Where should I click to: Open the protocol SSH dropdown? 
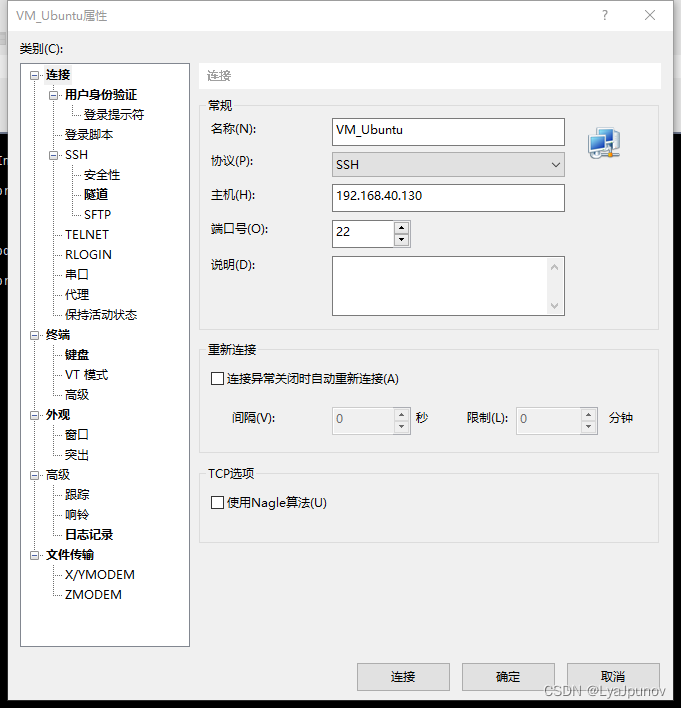pos(448,164)
